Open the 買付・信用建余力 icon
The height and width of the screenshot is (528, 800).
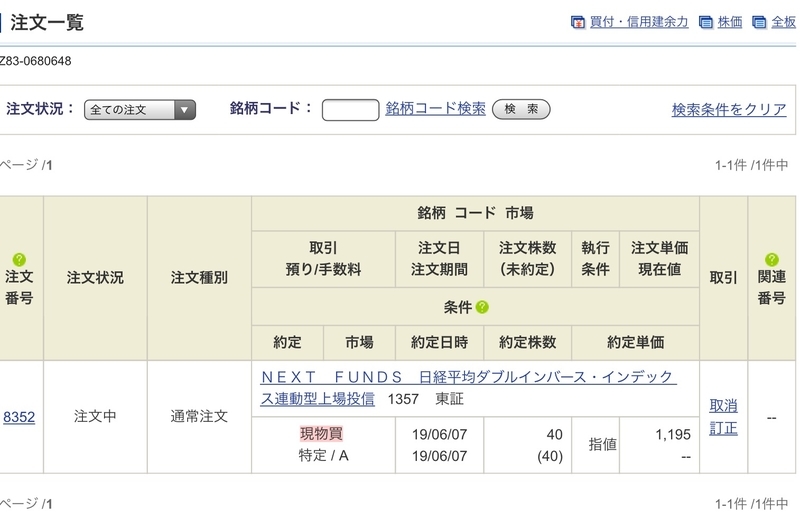(x=578, y=22)
